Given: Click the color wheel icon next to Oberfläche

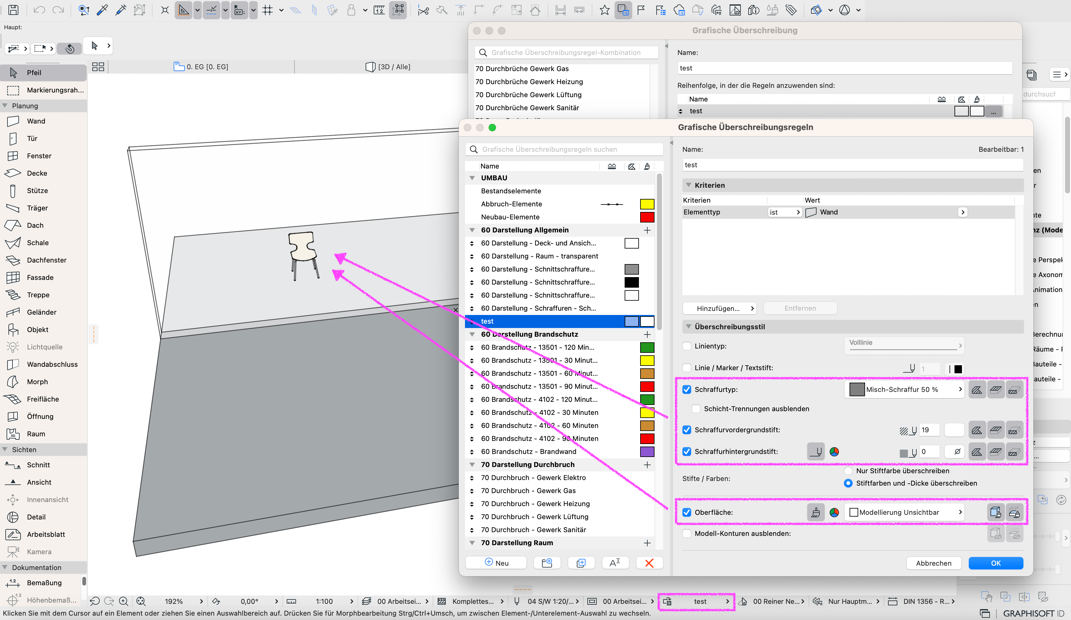Looking at the screenshot, I should (834, 512).
